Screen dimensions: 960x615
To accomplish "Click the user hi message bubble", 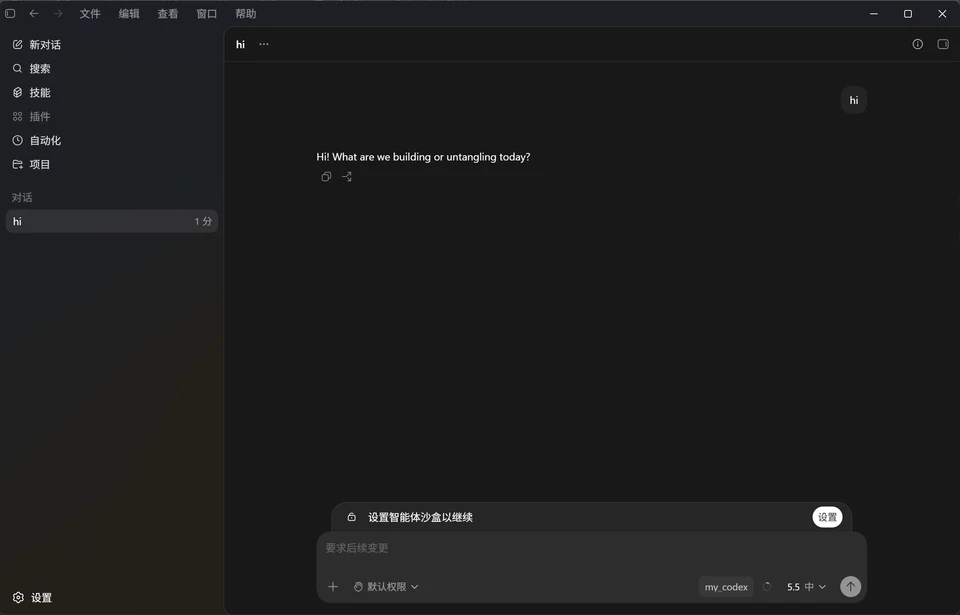I will (853, 100).
